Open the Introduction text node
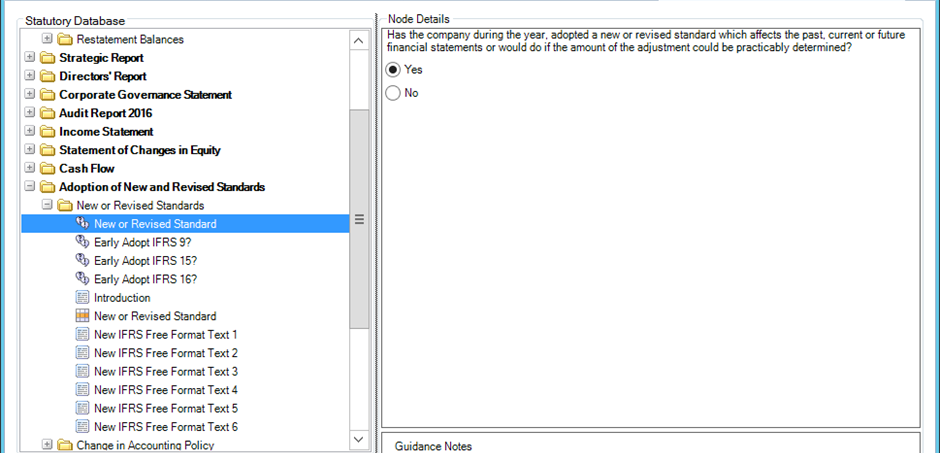The height and width of the screenshot is (453, 940). [122, 298]
